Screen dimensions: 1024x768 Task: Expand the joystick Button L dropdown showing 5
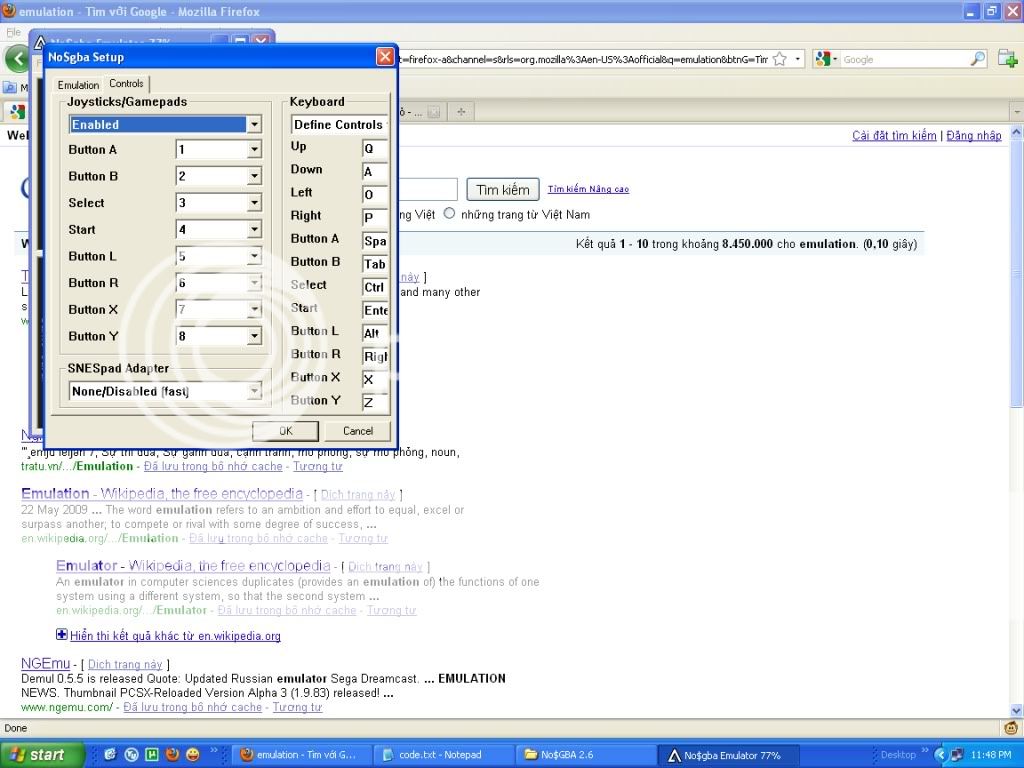pyautogui.click(x=219, y=256)
